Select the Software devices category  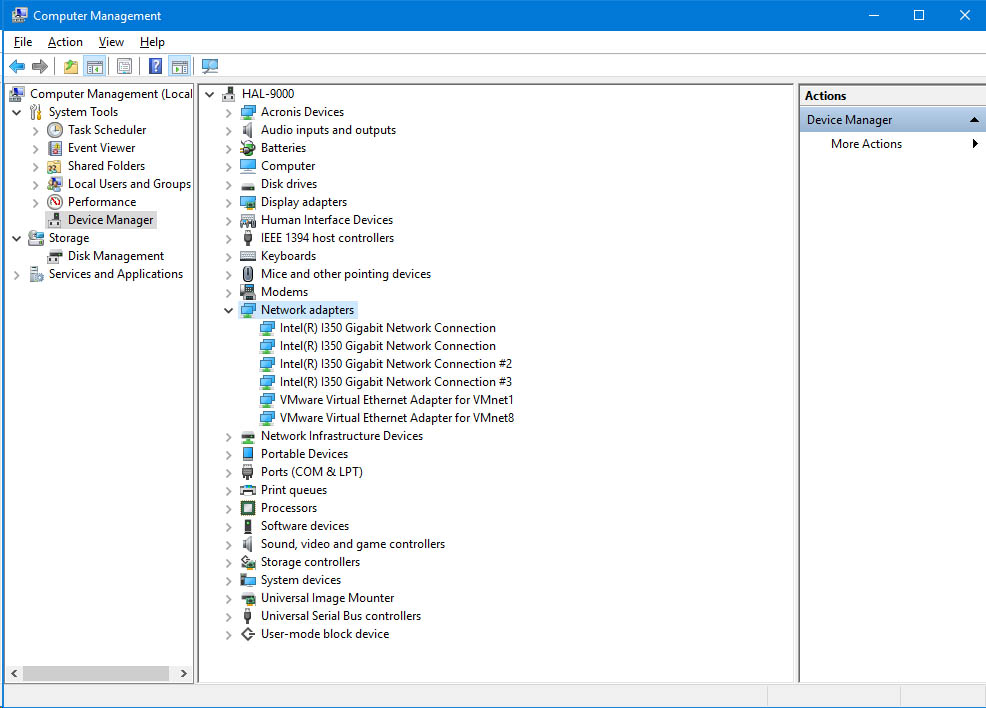(x=304, y=526)
